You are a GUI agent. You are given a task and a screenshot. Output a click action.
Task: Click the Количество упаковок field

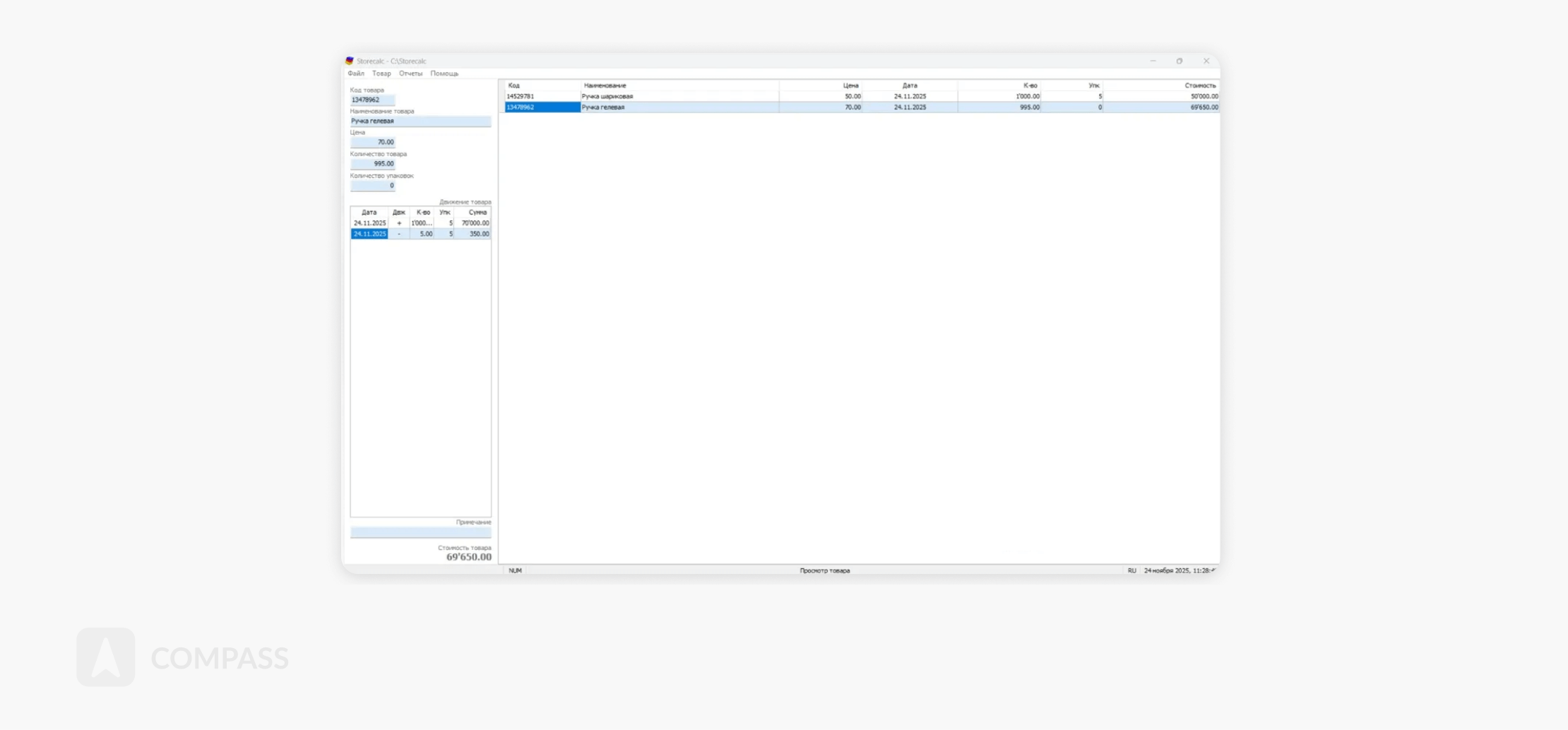372,186
